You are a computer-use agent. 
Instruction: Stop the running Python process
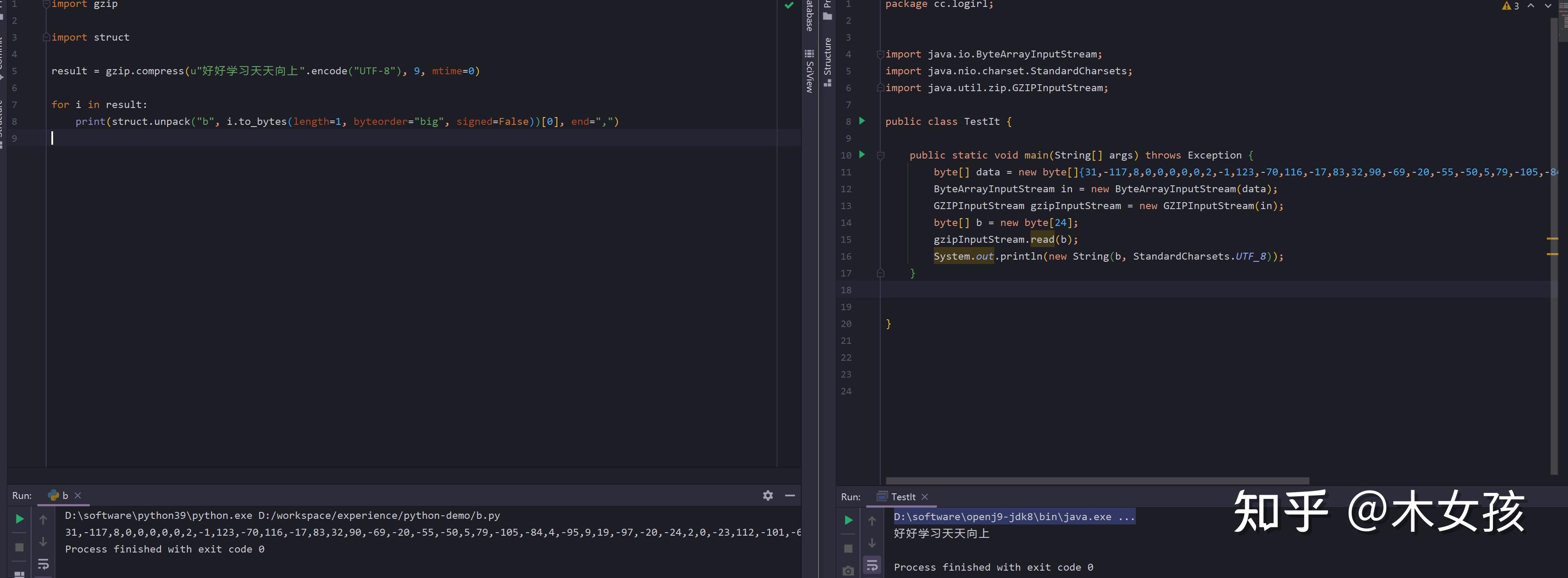(18, 546)
